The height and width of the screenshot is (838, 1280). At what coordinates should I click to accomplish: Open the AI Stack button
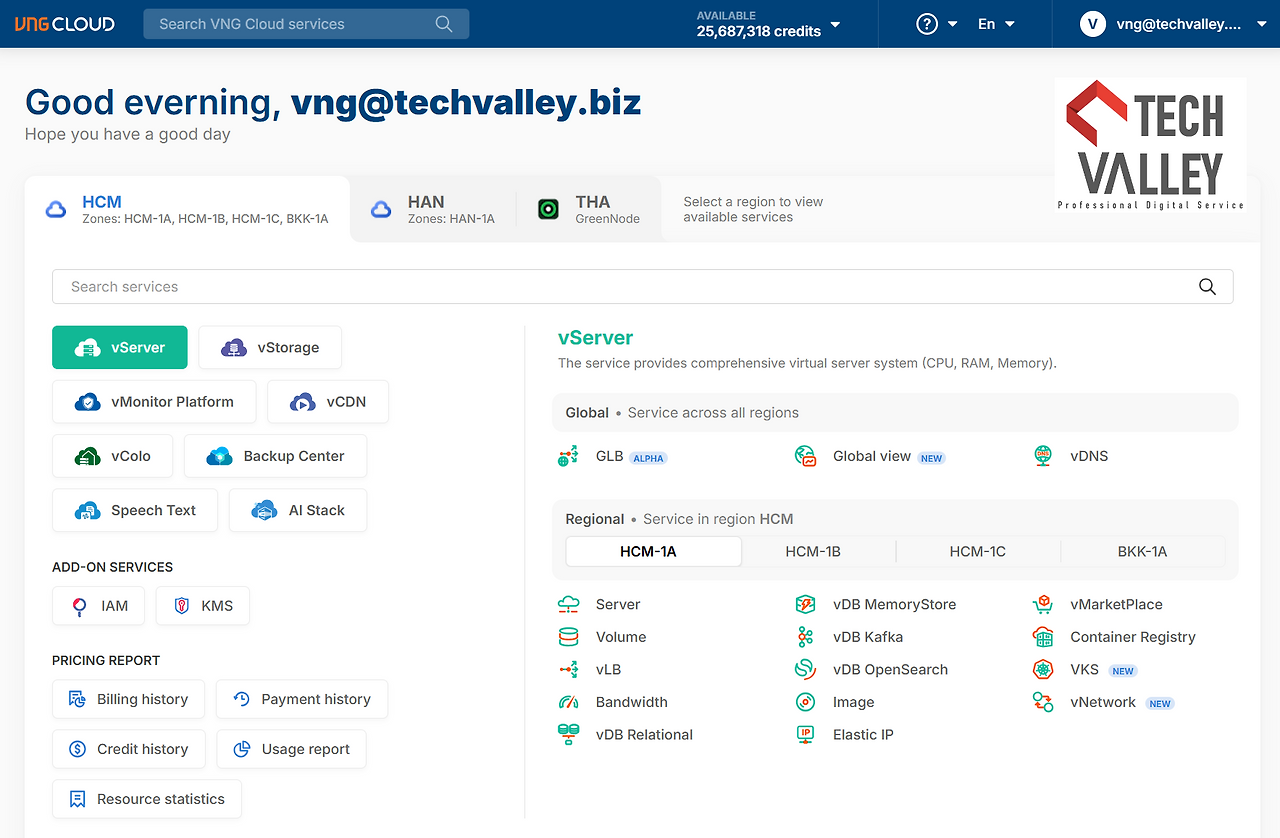(x=298, y=510)
